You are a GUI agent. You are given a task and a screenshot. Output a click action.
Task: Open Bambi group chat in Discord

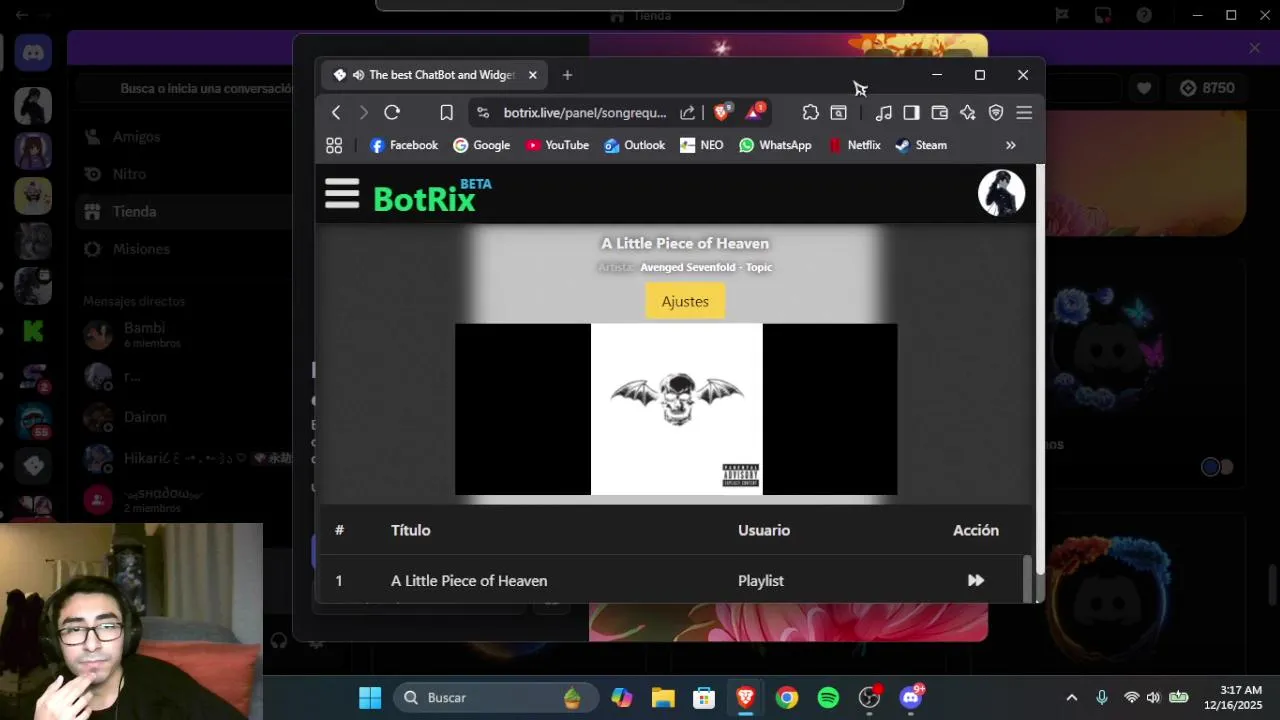(180, 335)
